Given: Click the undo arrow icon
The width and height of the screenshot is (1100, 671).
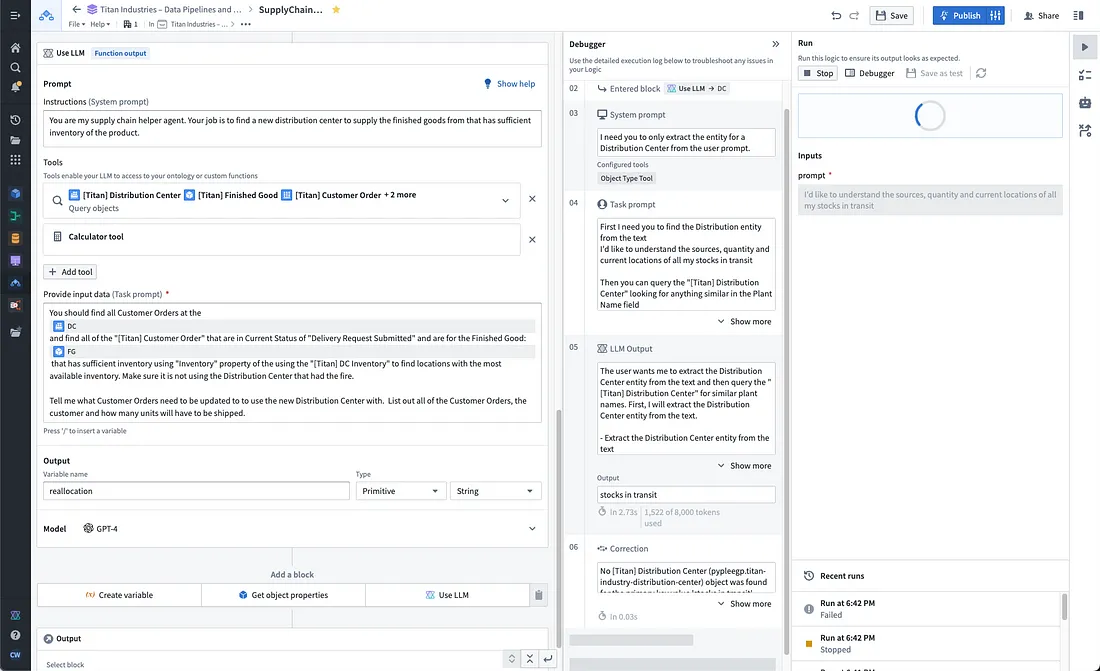Looking at the screenshot, I should pyautogui.click(x=836, y=15).
